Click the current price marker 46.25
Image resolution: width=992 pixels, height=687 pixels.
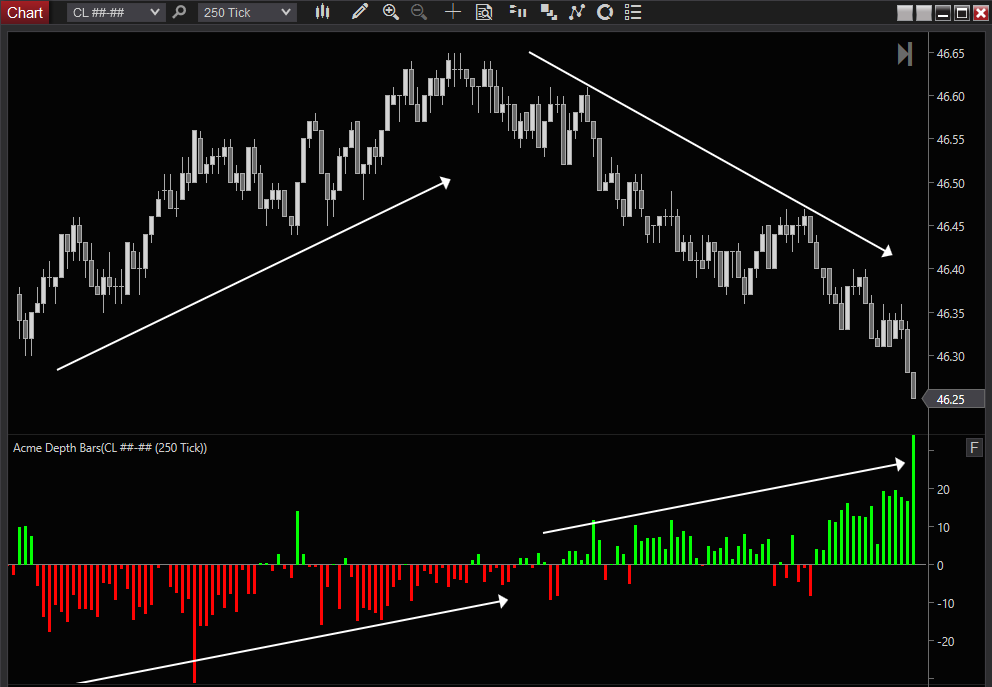(x=954, y=399)
